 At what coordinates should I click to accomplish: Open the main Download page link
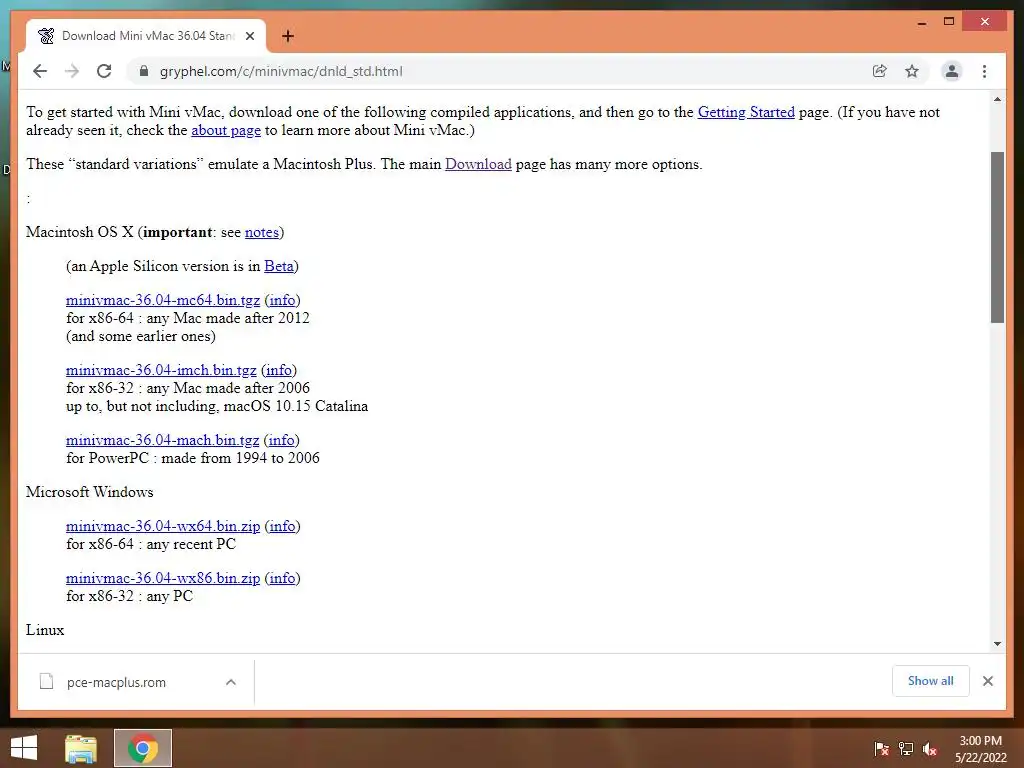pos(478,164)
